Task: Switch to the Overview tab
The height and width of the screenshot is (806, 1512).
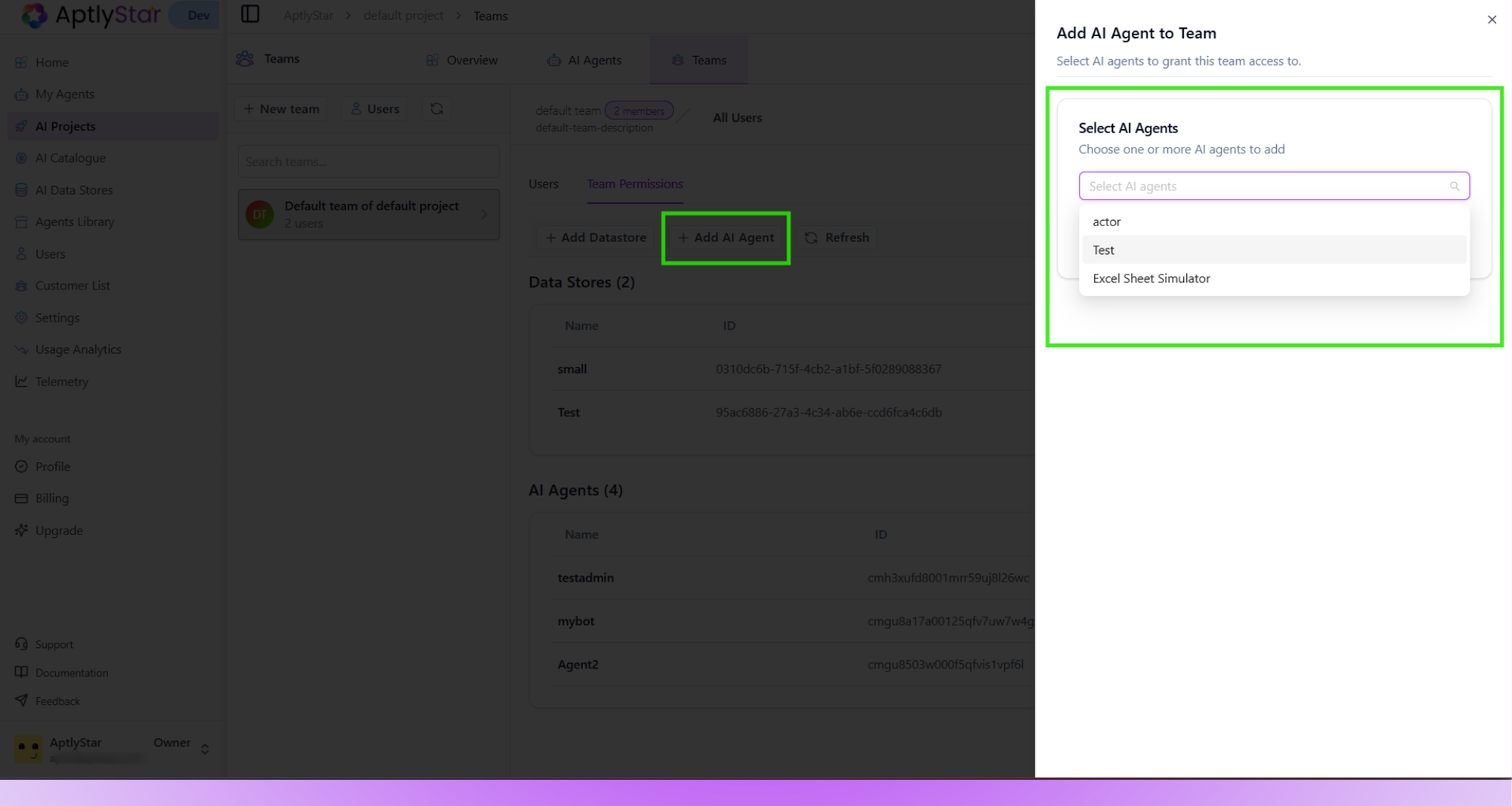Action: click(461, 60)
